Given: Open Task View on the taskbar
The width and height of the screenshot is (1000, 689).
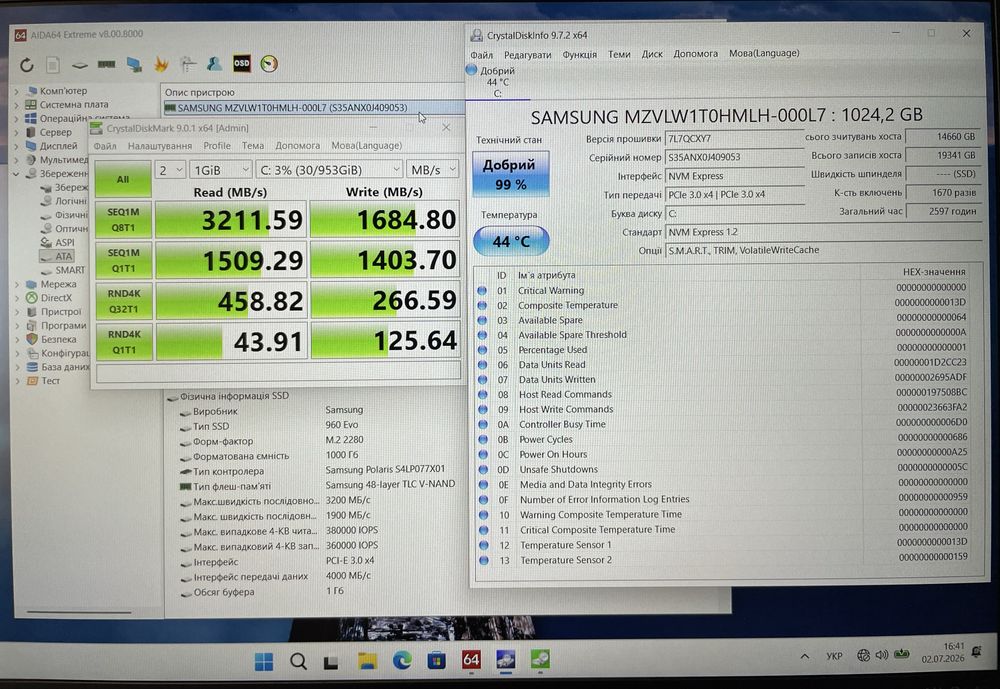Looking at the screenshot, I should (331, 662).
